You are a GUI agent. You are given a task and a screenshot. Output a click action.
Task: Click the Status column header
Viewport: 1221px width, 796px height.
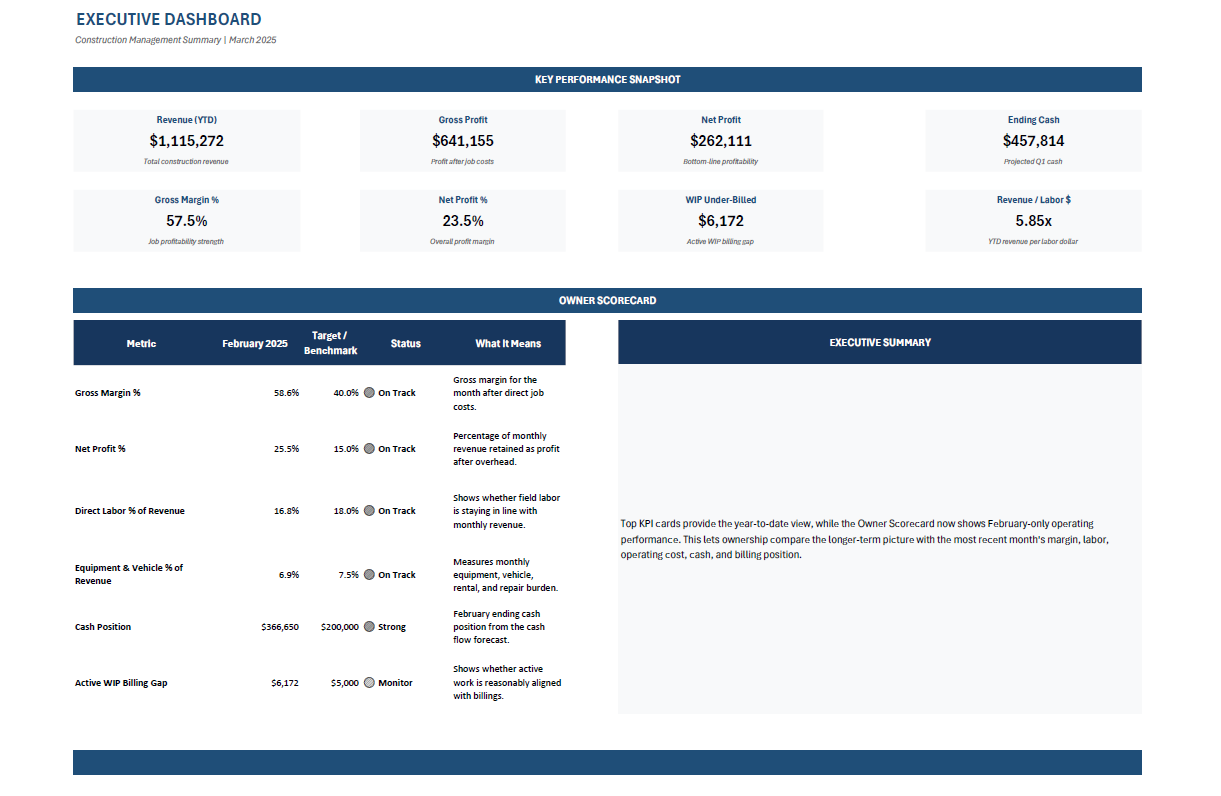(406, 343)
